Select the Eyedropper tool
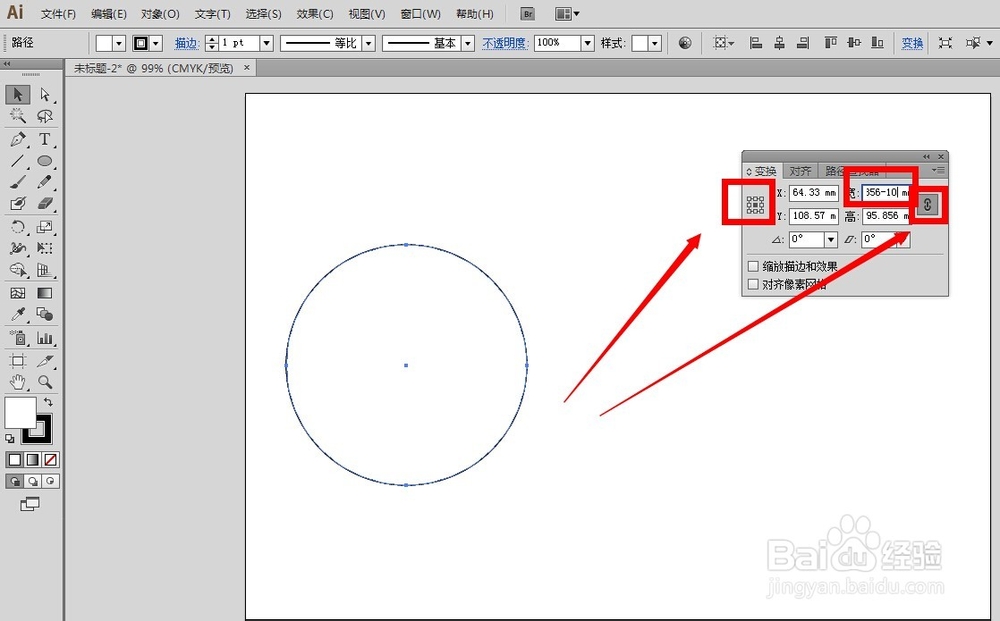 click(x=18, y=314)
